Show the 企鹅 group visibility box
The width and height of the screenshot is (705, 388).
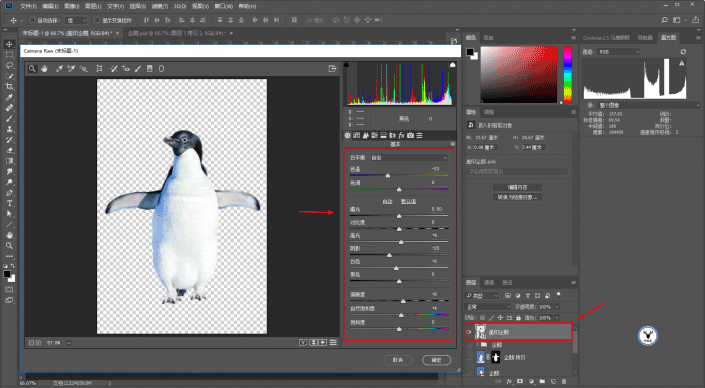[x=469, y=345]
